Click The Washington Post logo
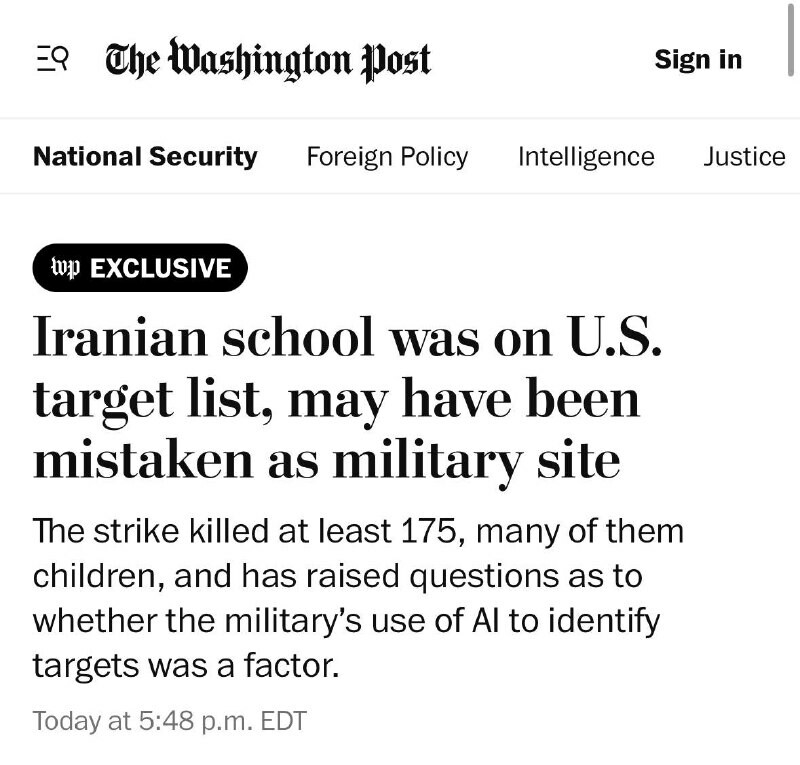Screen dimensions: 800x765 pyautogui.click(x=268, y=60)
